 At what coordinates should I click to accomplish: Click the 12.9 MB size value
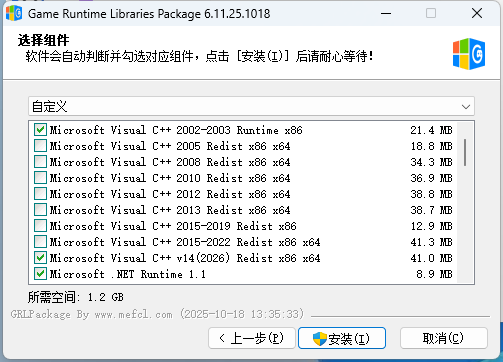tap(431, 226)
